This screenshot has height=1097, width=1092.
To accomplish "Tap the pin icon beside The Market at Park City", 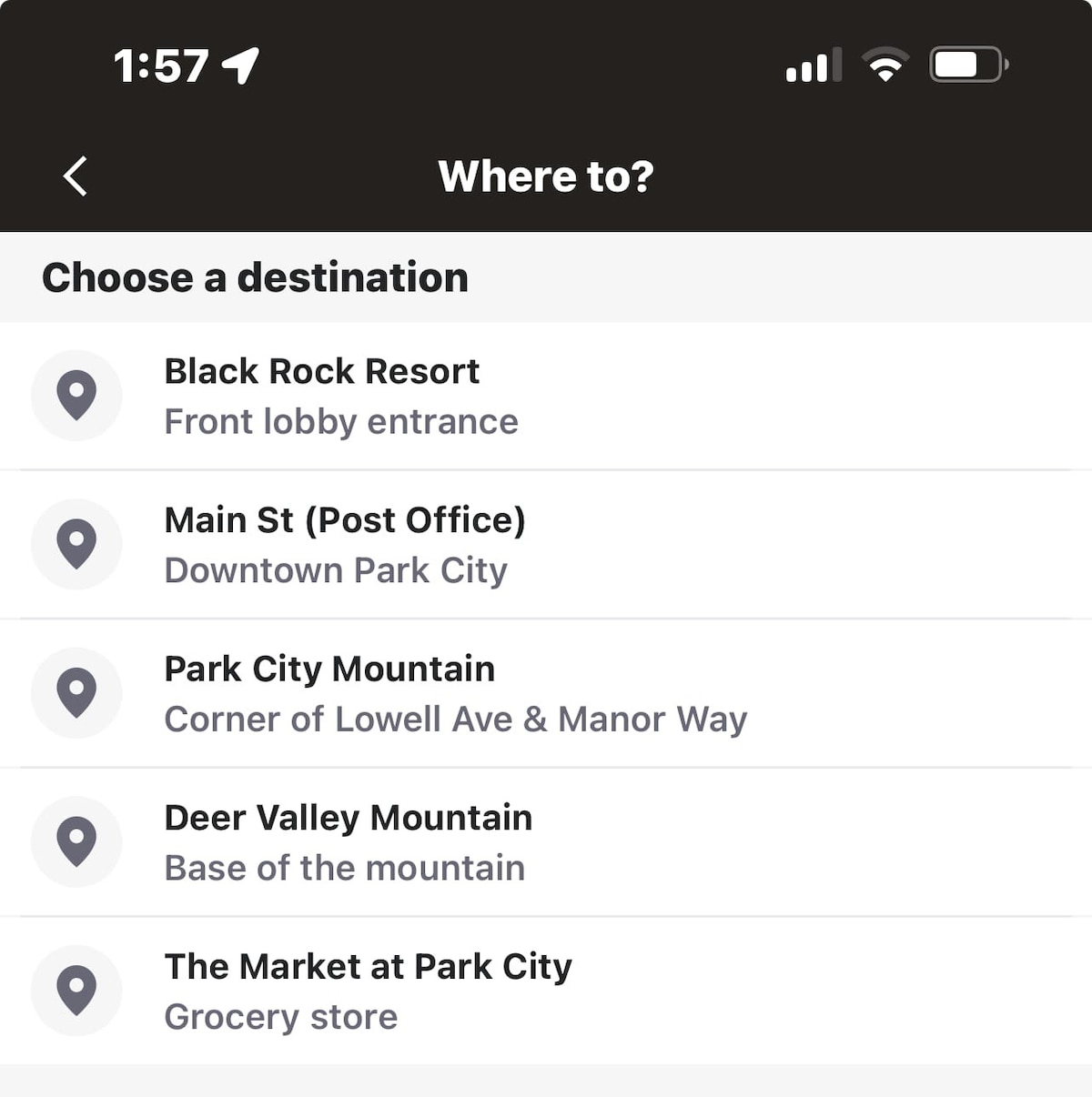I will click(x=76, y=990).
